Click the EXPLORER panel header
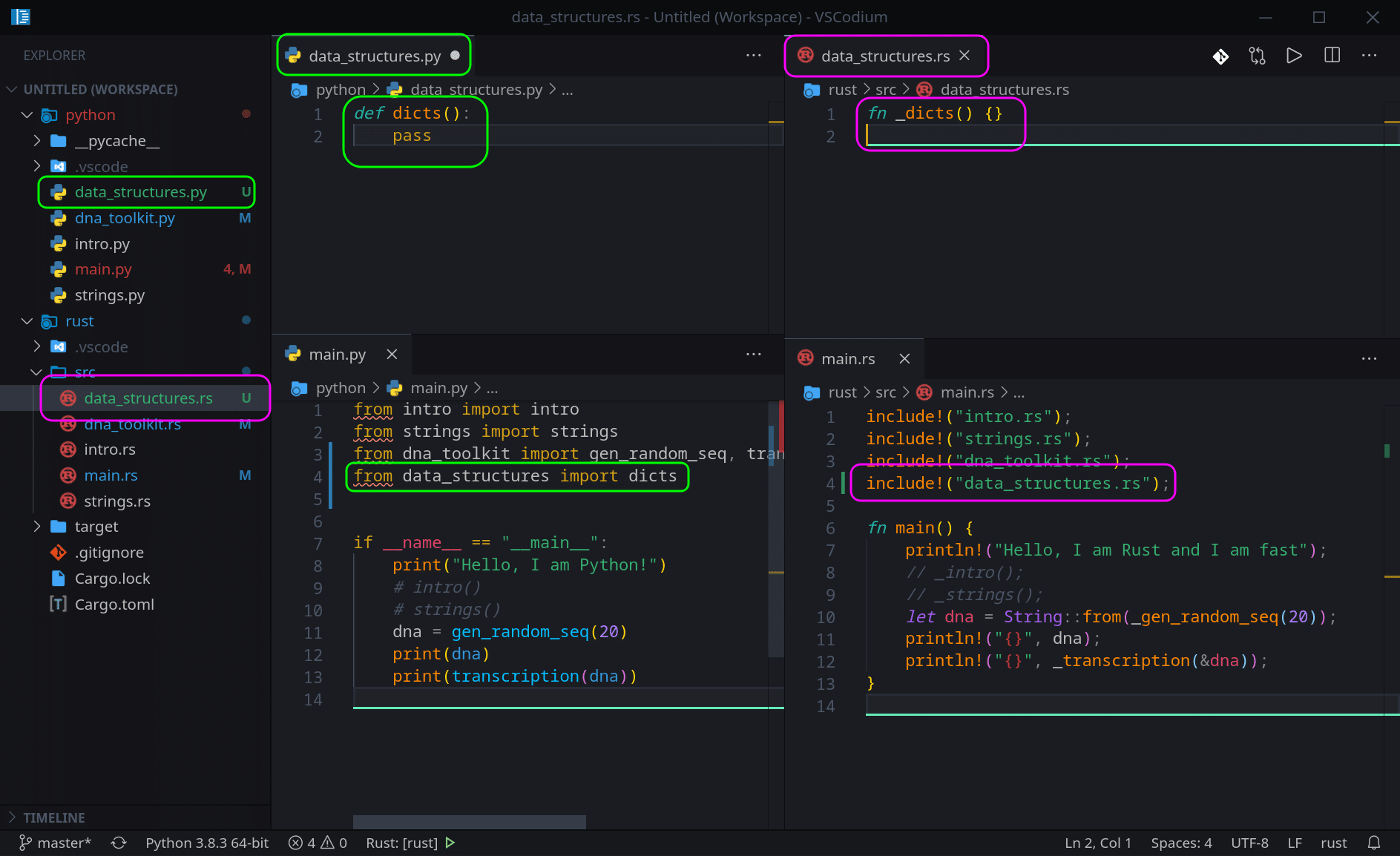 click(x=54, y=56)
